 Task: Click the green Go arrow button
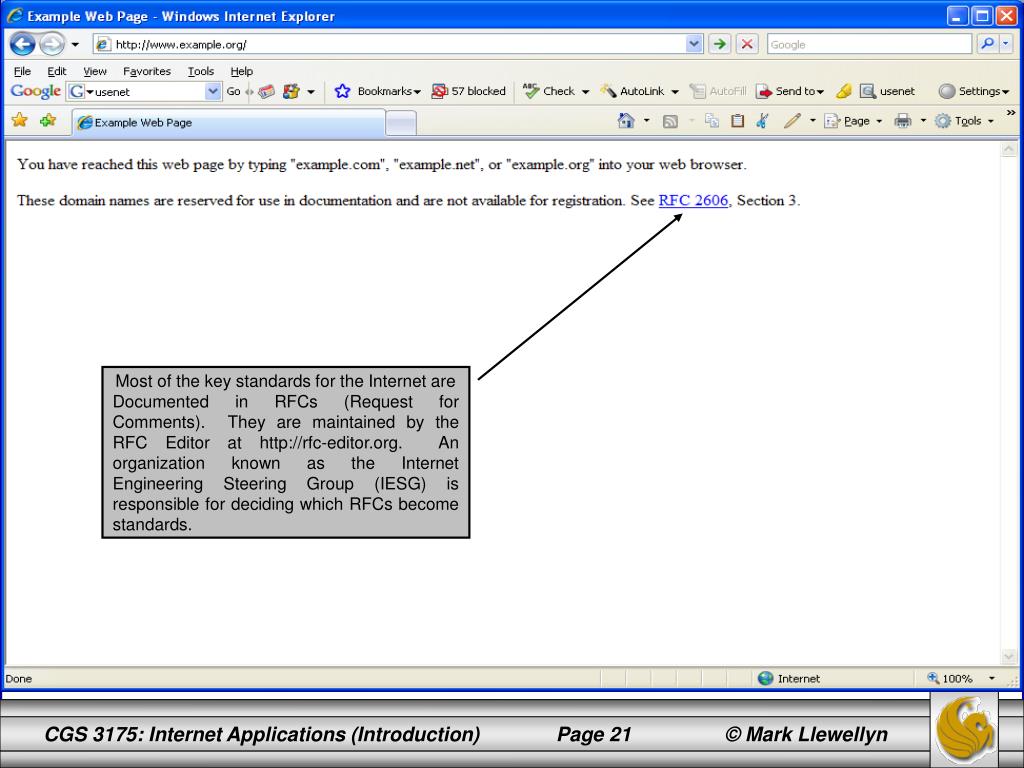(x=720, y=44)
